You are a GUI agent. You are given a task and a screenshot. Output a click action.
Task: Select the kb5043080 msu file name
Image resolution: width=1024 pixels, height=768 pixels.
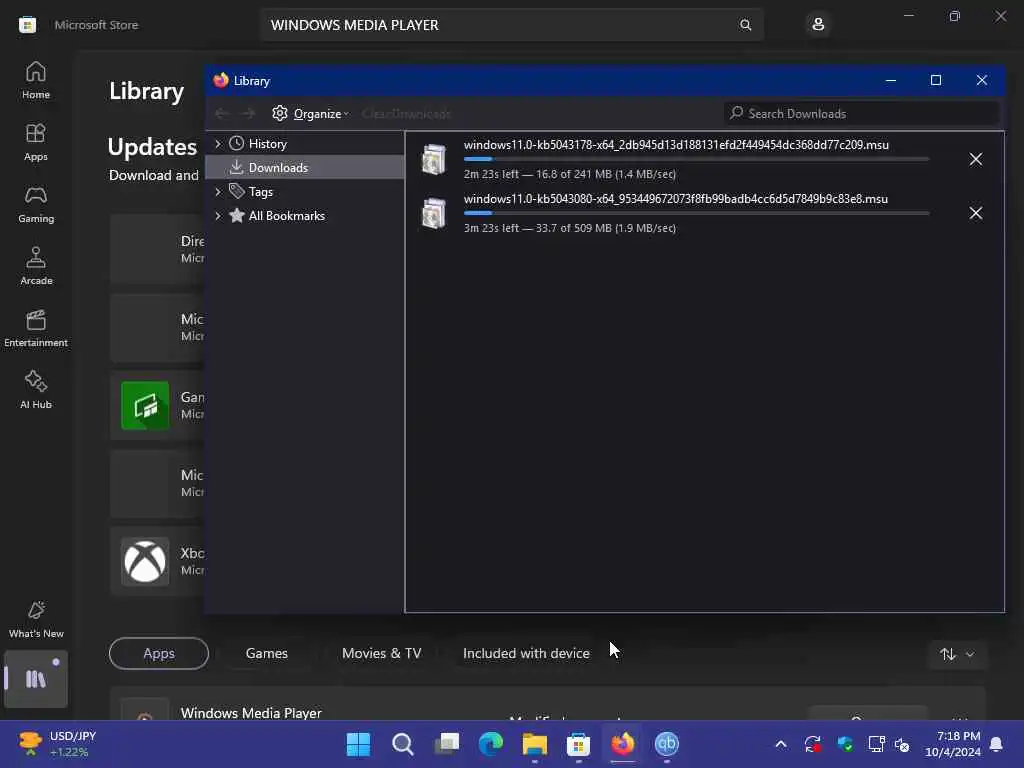pyautogui.click(x=676, y=199)
